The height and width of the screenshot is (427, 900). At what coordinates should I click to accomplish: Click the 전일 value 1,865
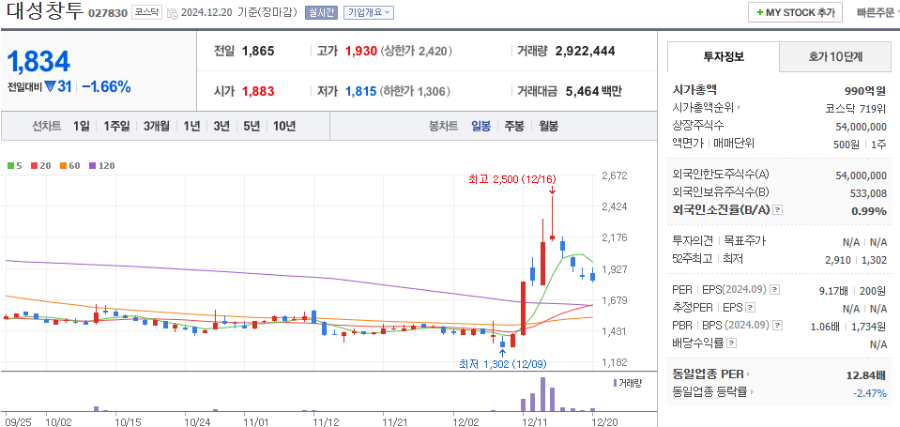258,51
